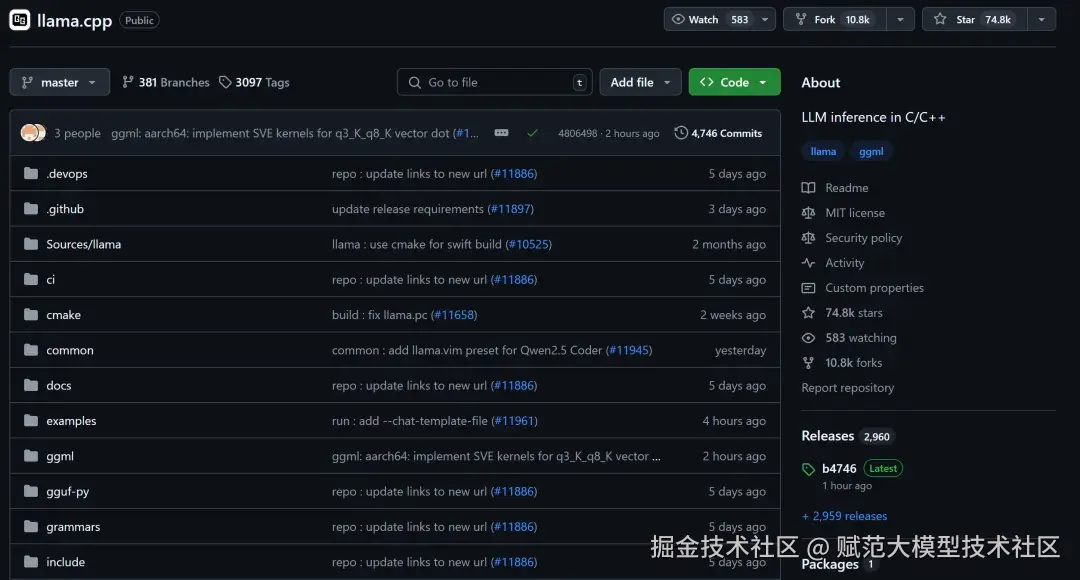The width and height of the screenshot is (1080, 580).
Task: Open the green Code dropdown
Action: point(734,82)
